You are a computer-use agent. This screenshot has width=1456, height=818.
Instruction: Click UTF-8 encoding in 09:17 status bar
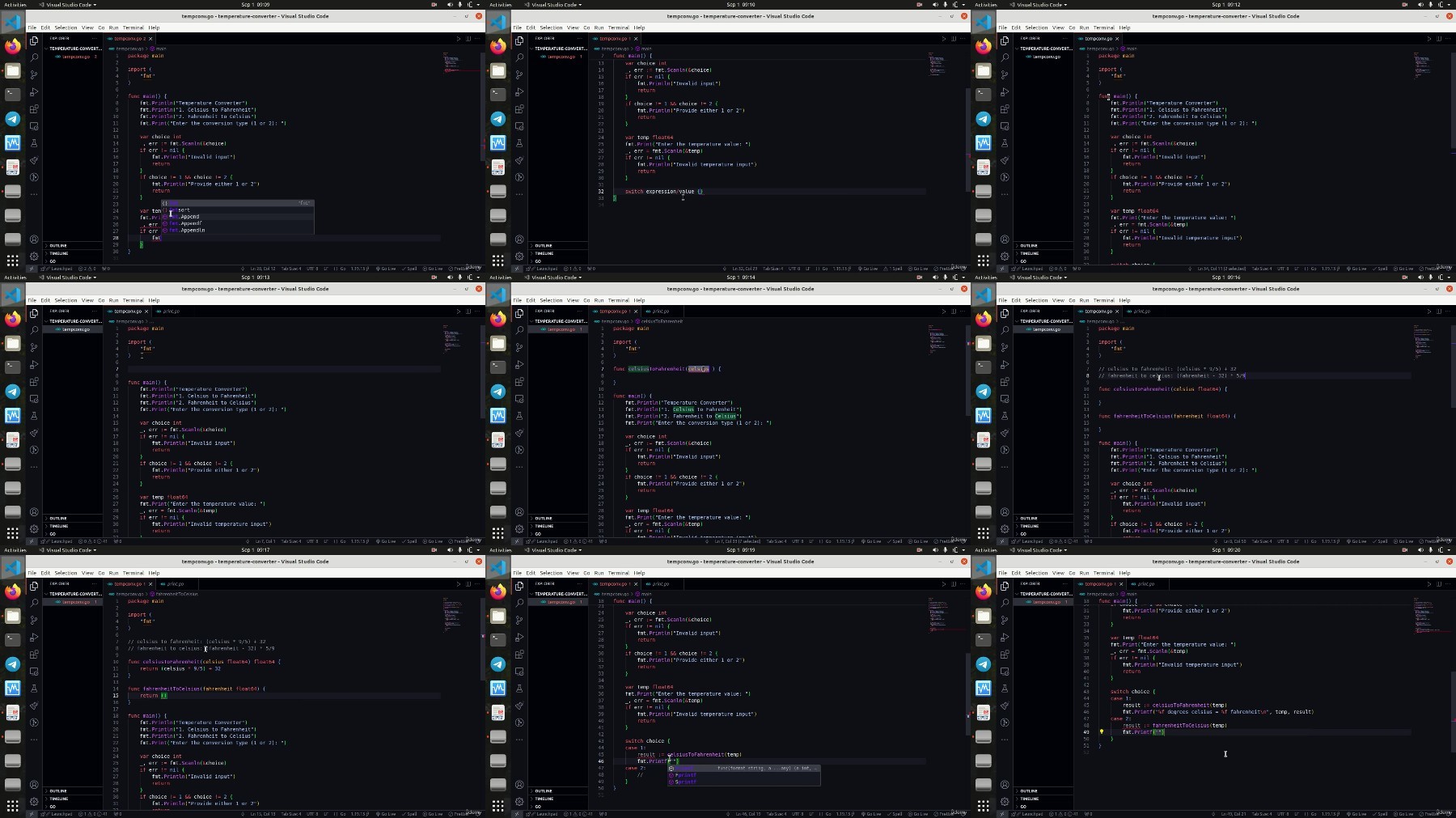(312, 814)
